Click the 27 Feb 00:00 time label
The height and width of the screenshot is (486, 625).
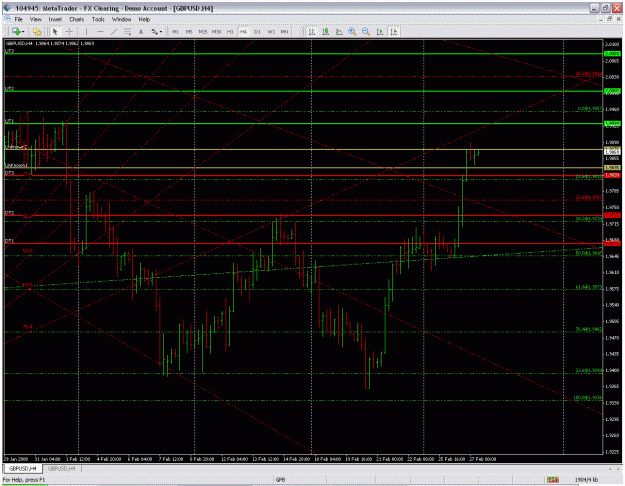(483, 459)
